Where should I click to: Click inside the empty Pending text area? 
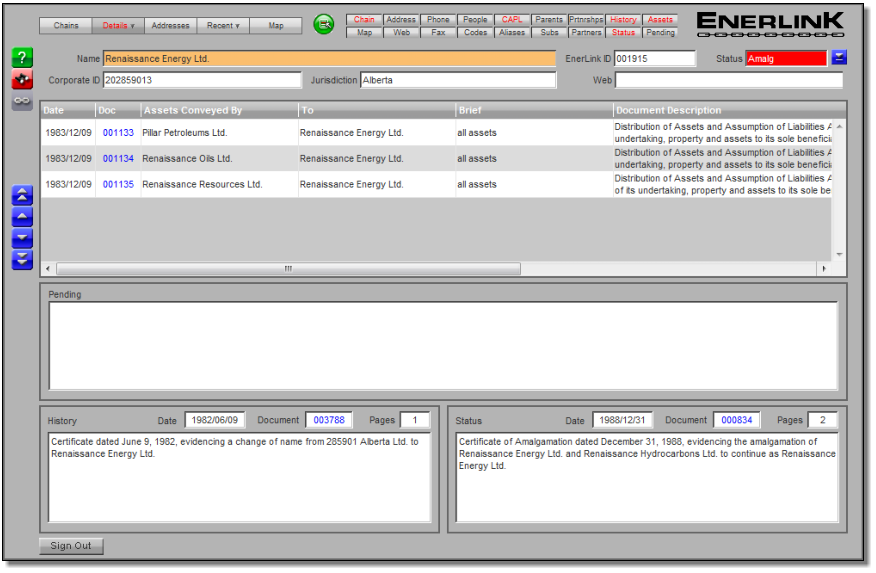click(x=444, y=346)
